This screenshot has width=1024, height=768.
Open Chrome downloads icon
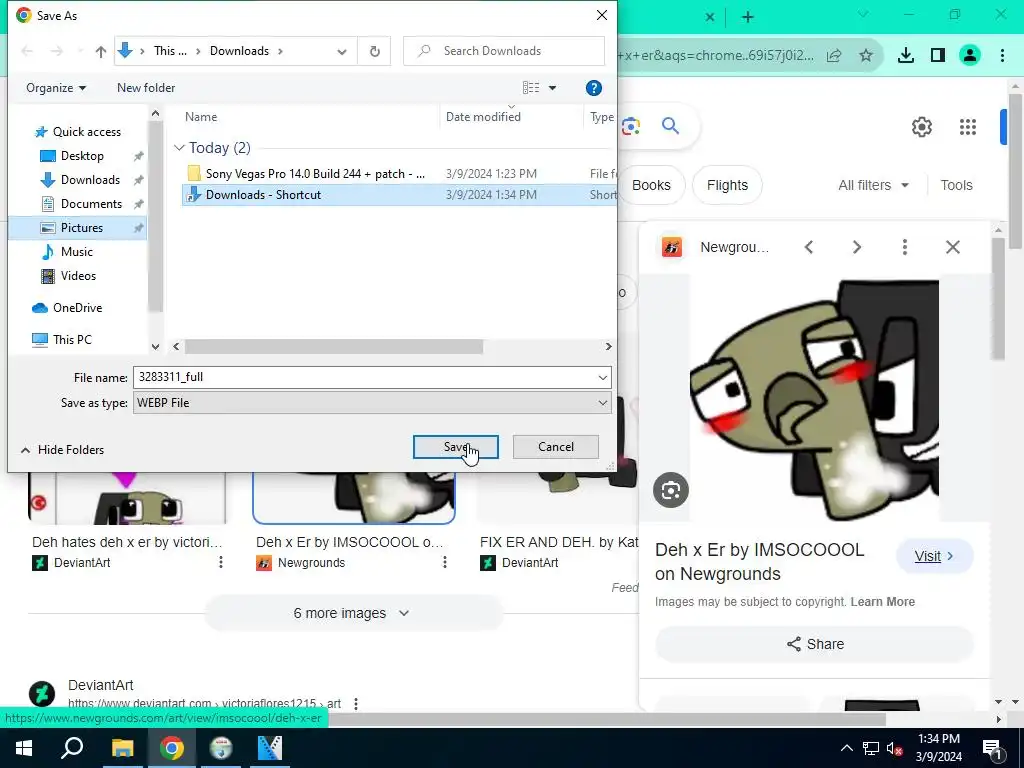click(x=906, y=56)
